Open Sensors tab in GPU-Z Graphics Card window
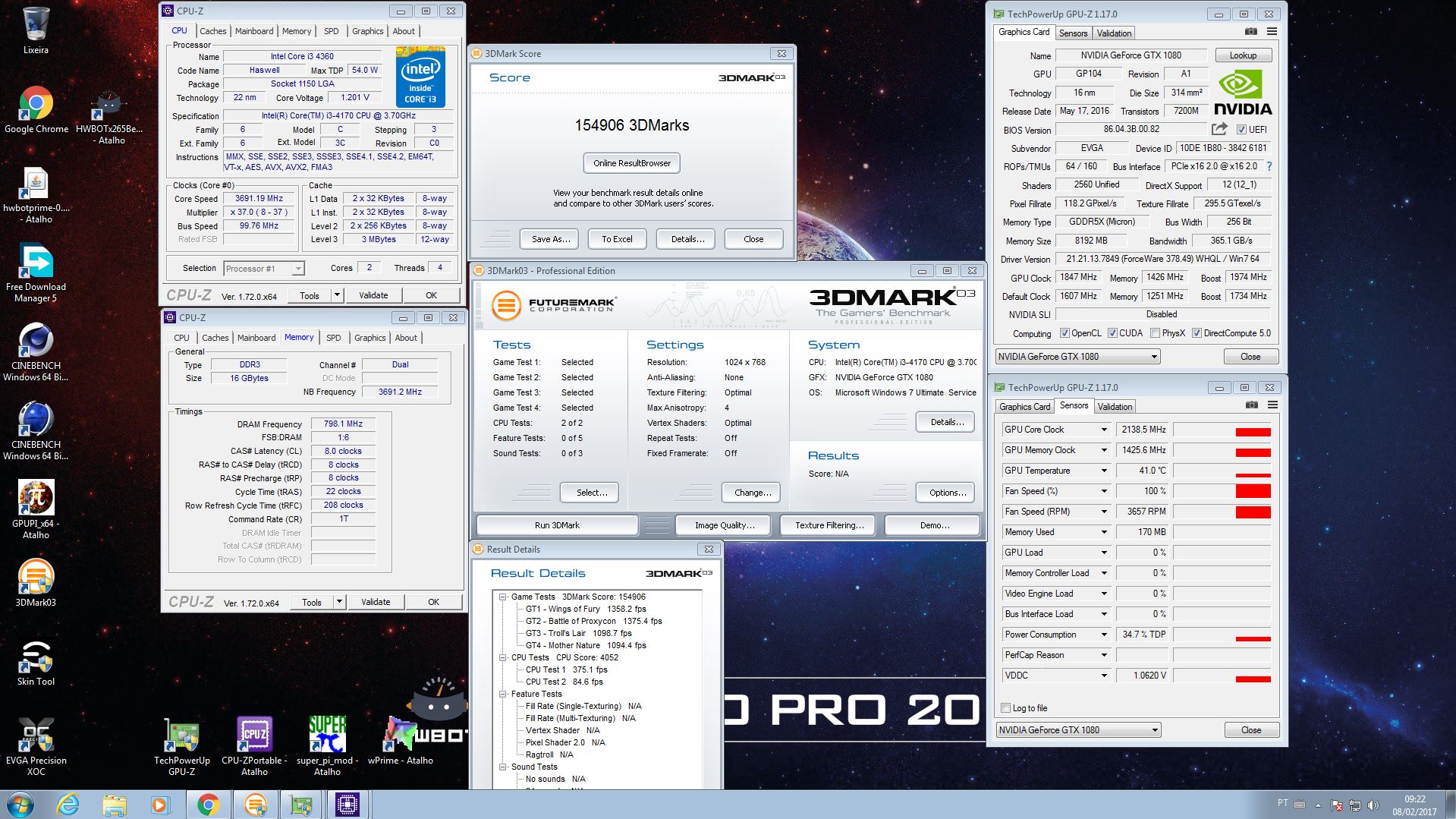Image resolution: width=1456 pixels, height=819 pixels. [x=1073, y=33]
